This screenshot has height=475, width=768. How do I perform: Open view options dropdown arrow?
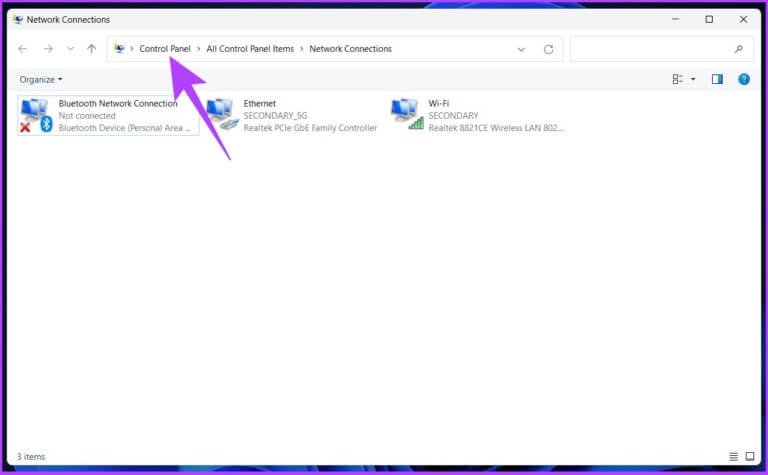693,79
